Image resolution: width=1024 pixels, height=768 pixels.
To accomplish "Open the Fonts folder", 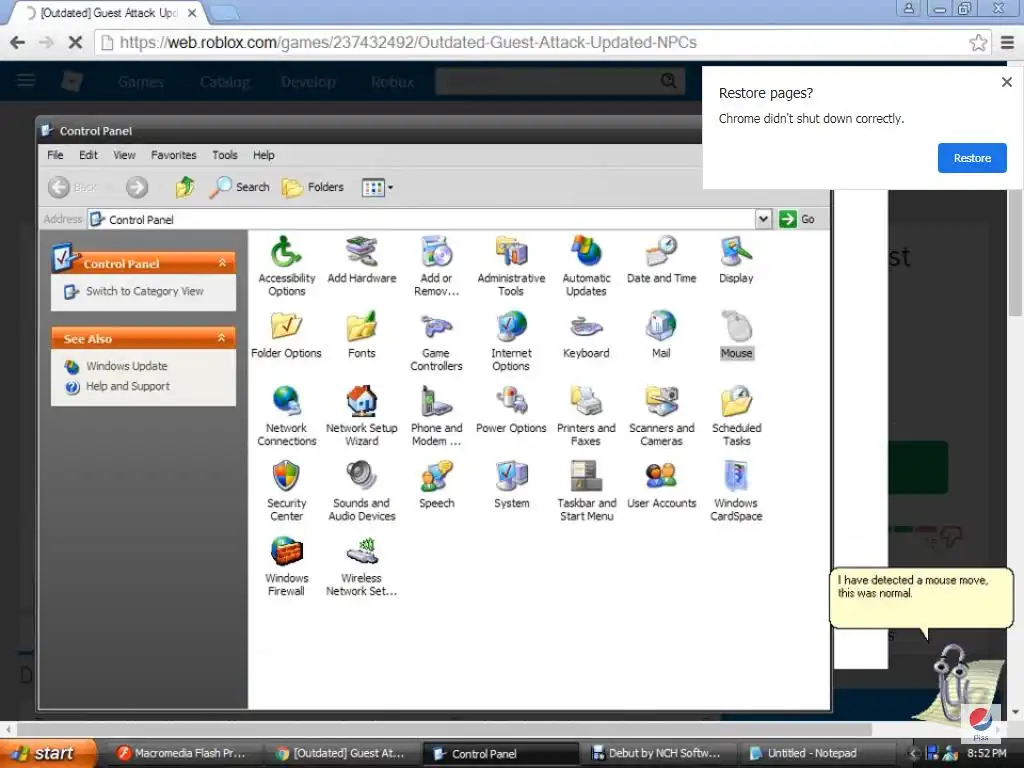I will pyautogui.click(x=361, y=335).
